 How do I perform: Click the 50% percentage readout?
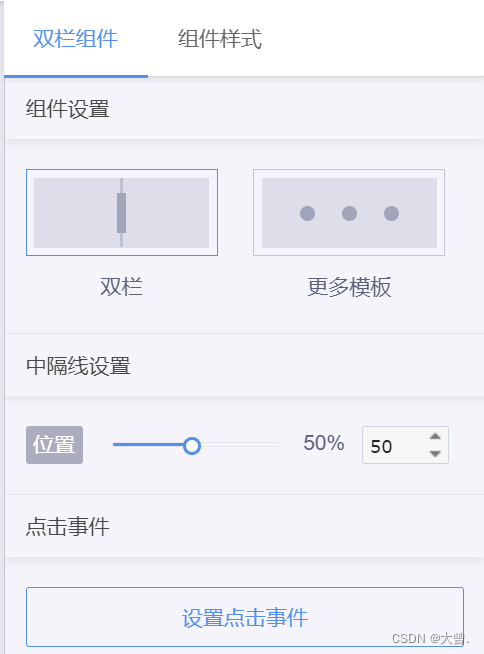pyautogui.click(x=324, y=443)
